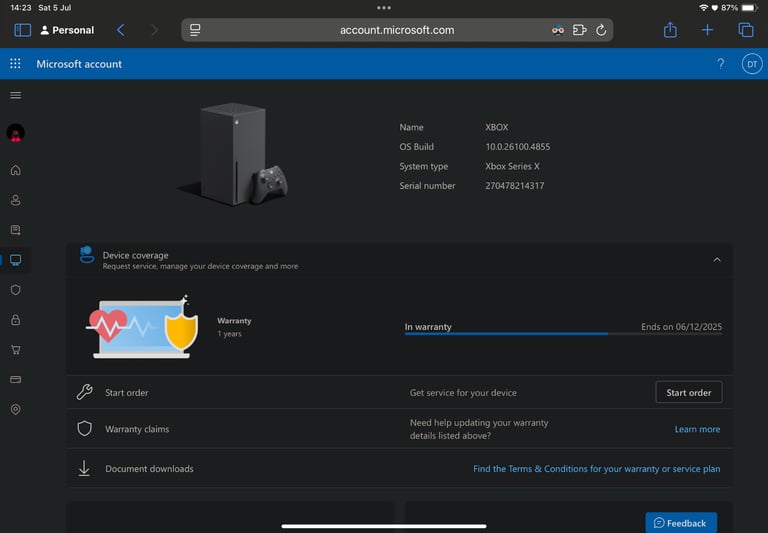Click the wrench Start order icon

[85, 392]
